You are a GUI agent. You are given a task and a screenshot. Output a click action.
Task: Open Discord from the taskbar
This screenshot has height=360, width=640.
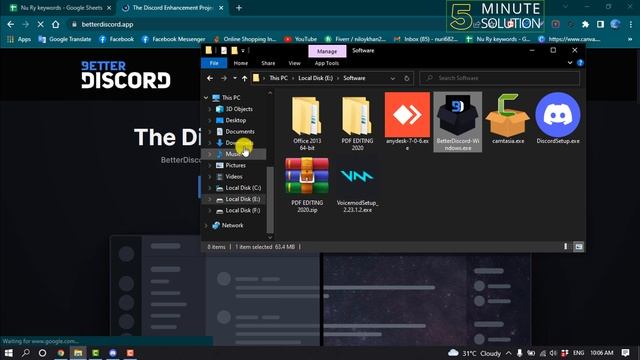point(113,353)
